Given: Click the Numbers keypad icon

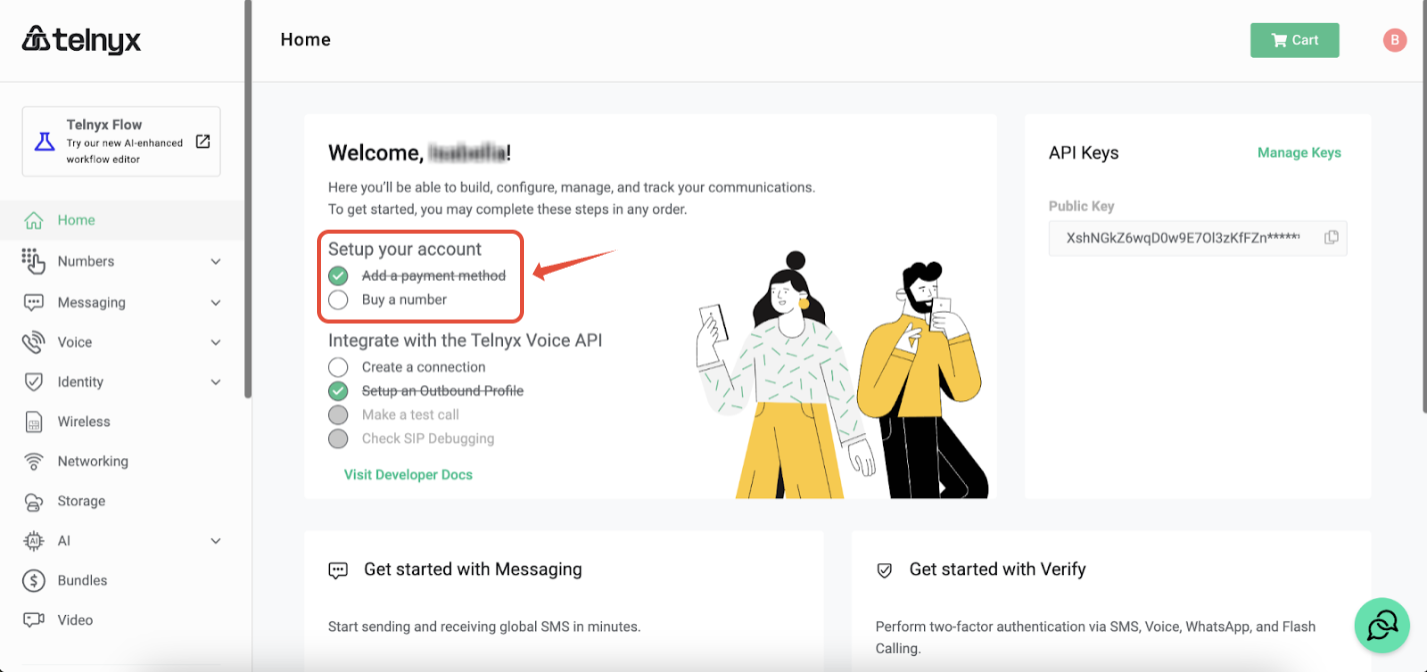Looking at the screenshot, I should click(33, 261).
